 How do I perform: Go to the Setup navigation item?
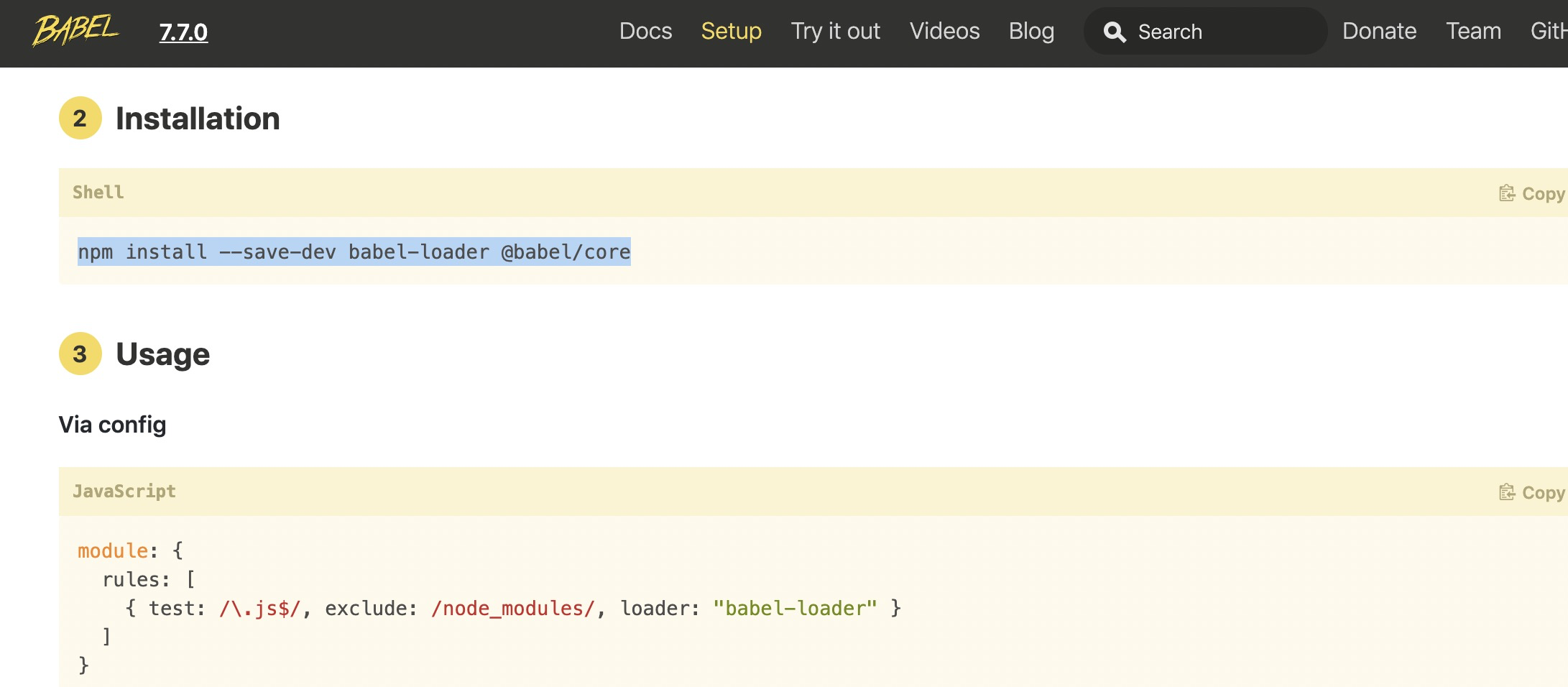click(x=731, y=31)
